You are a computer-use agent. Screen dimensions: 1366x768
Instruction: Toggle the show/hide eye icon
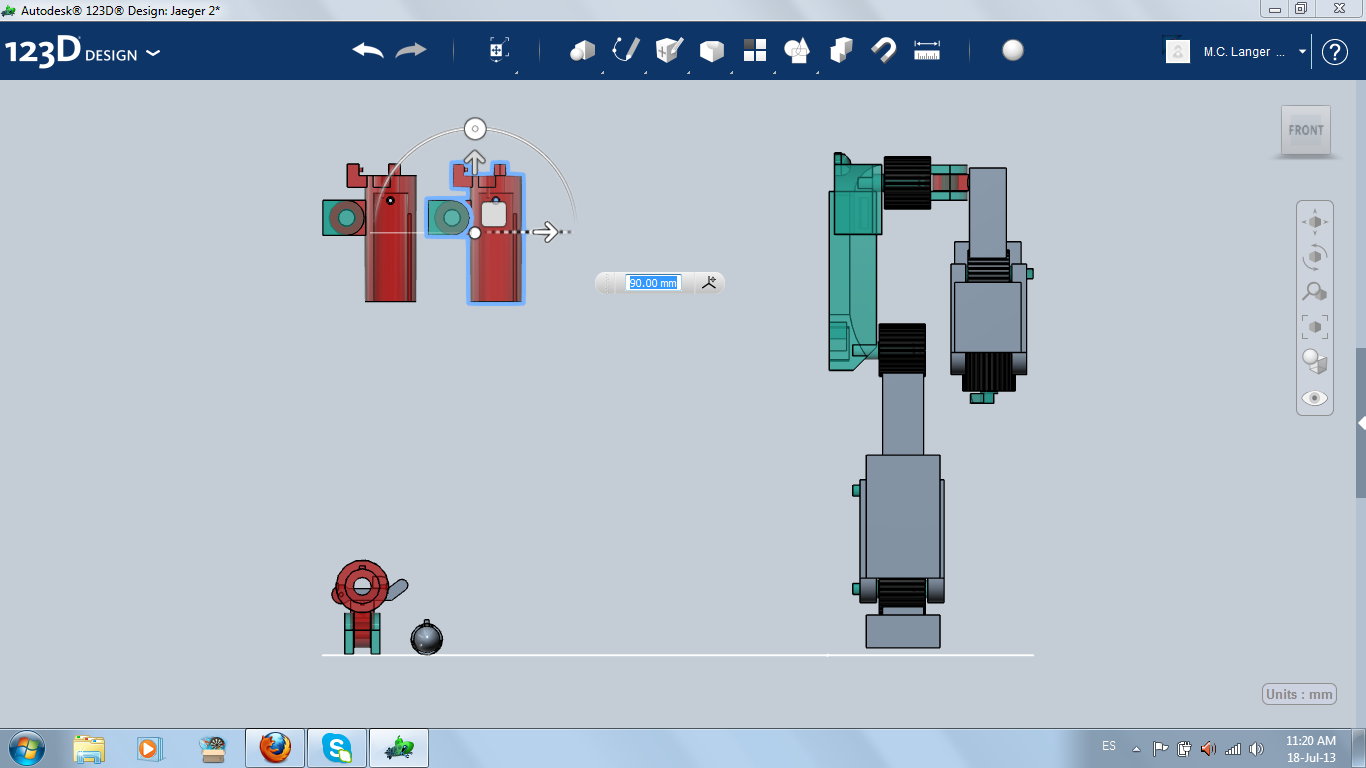pyautogui.click(x=1315, y=398)
